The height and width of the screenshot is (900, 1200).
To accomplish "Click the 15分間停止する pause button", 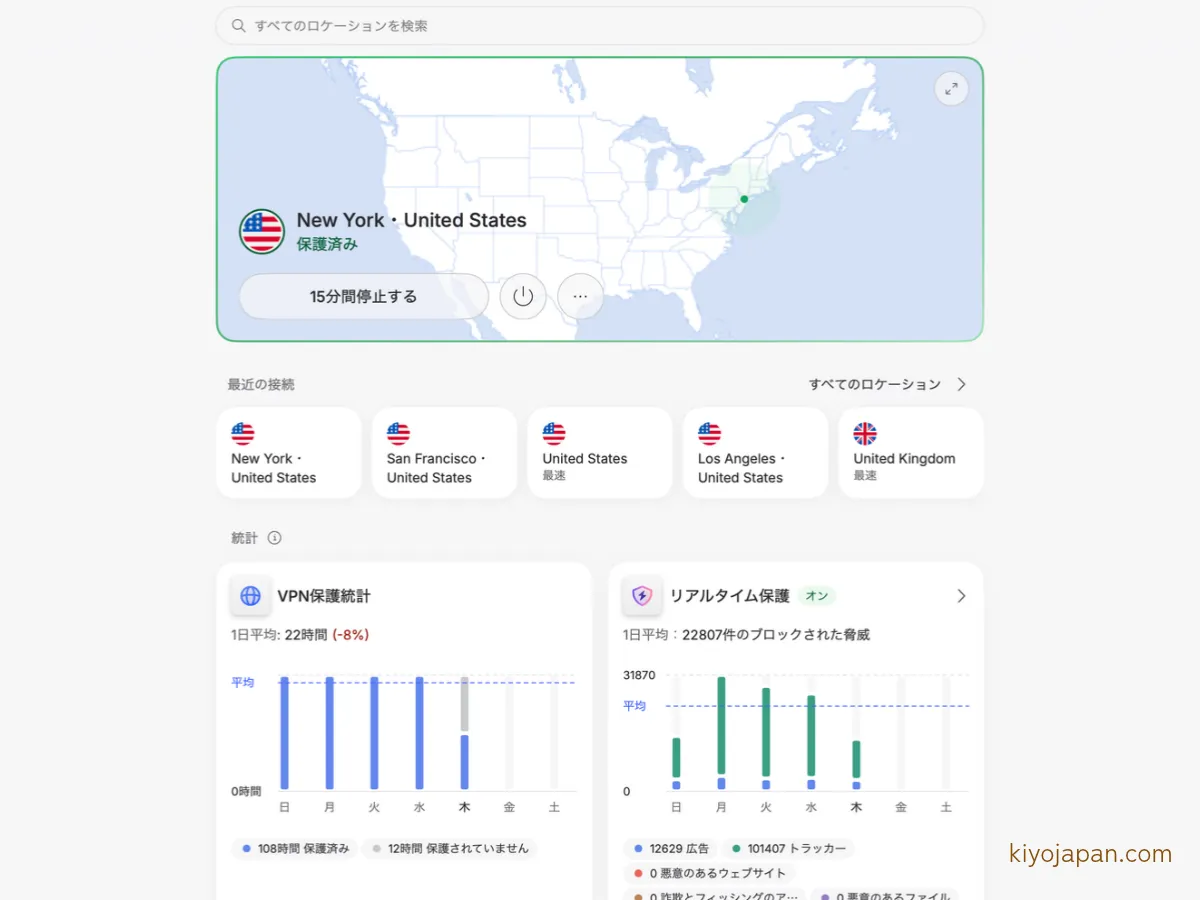I will tap(364, 296).
